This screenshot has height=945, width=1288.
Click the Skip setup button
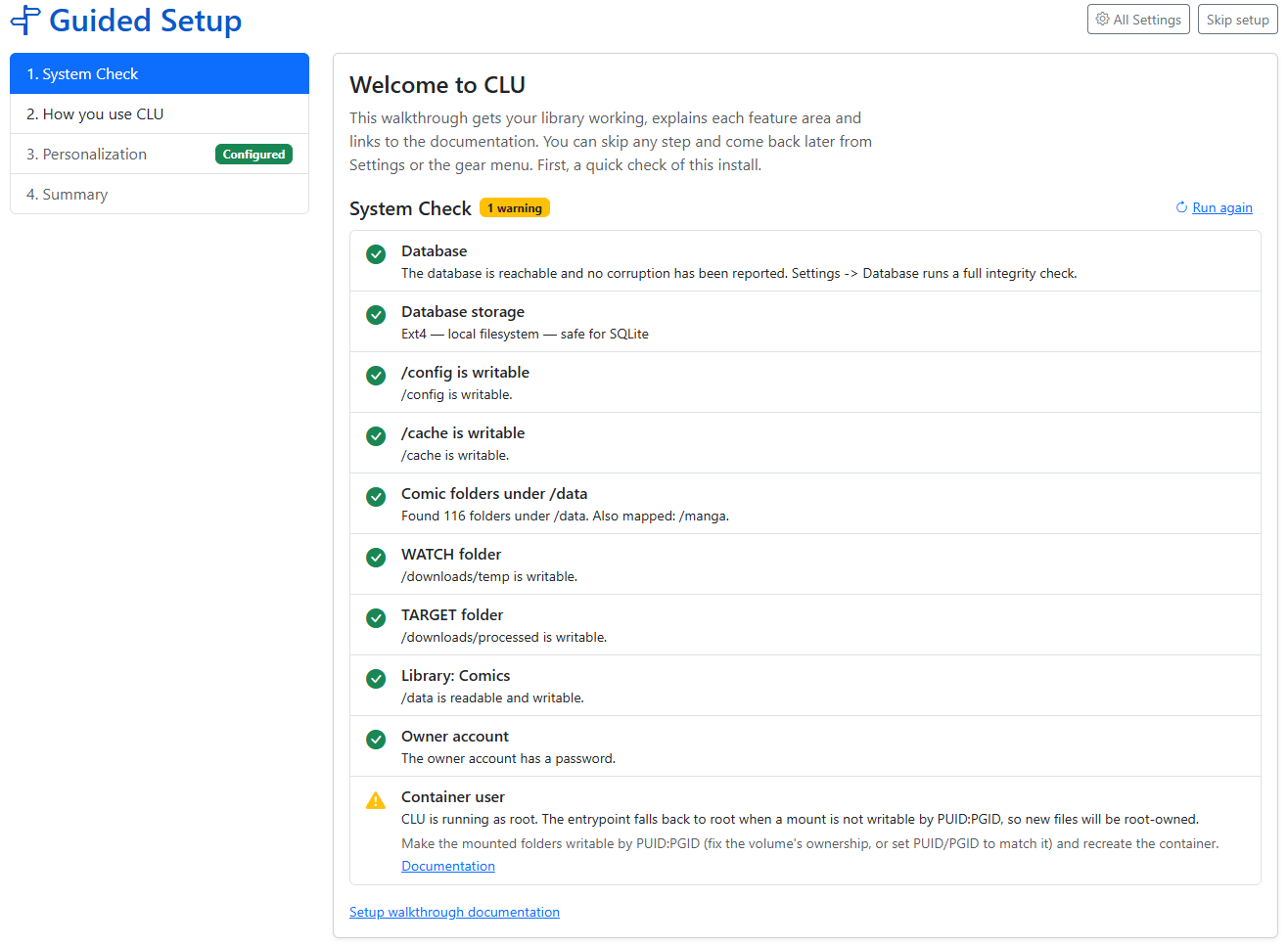coord(1237,20)
